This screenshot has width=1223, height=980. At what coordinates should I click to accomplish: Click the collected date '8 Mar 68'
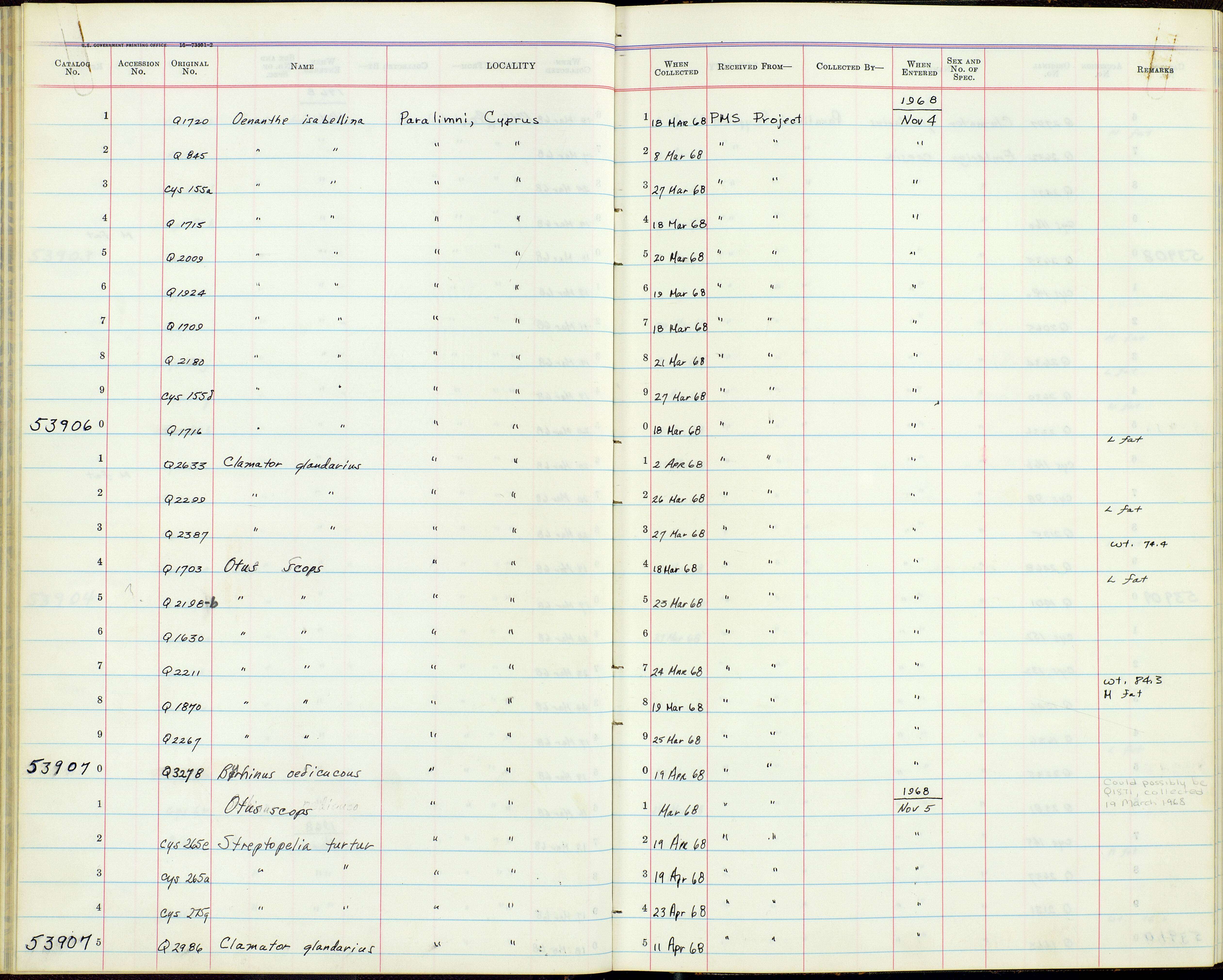pyautogui.click(x=679, y=155)
